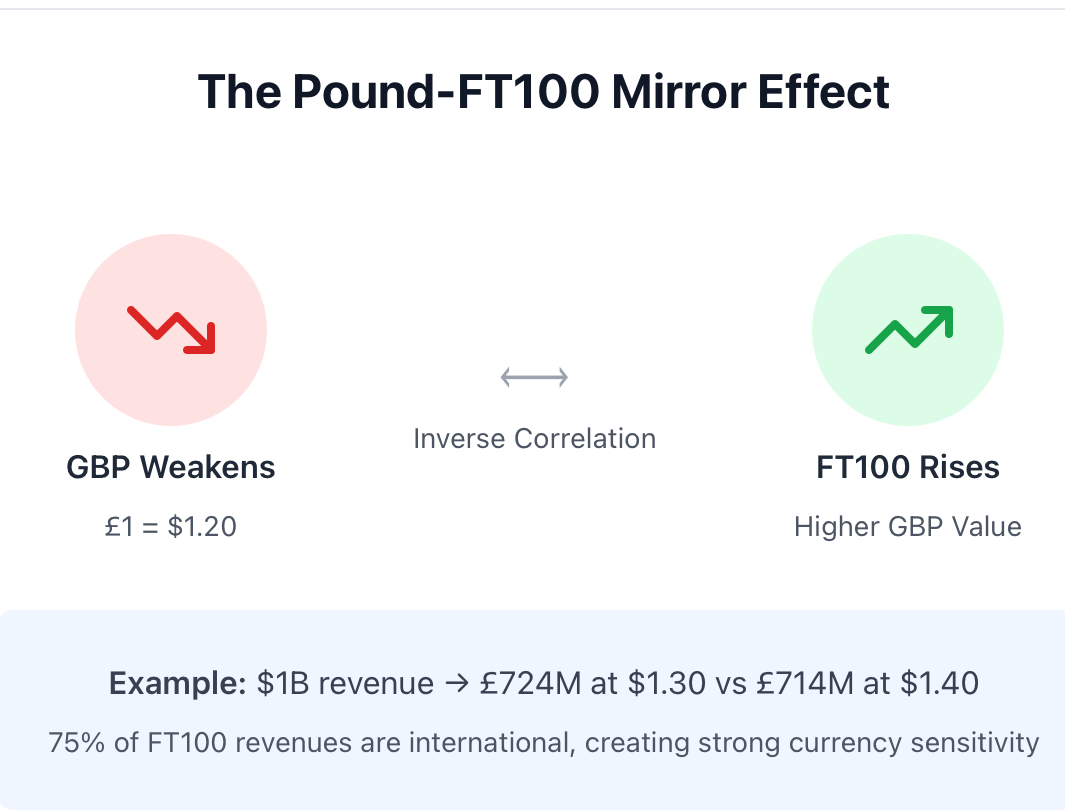Screen dimensions: 1065x810
Task: Click the "Higher GBP Value" caption
Action: click(x=908, y=526)
